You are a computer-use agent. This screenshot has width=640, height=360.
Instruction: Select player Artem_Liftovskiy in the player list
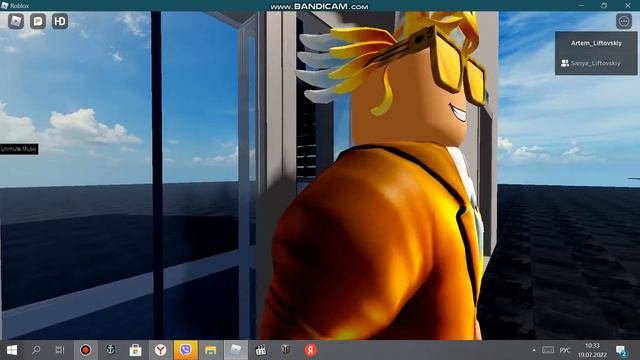(596, 43)
